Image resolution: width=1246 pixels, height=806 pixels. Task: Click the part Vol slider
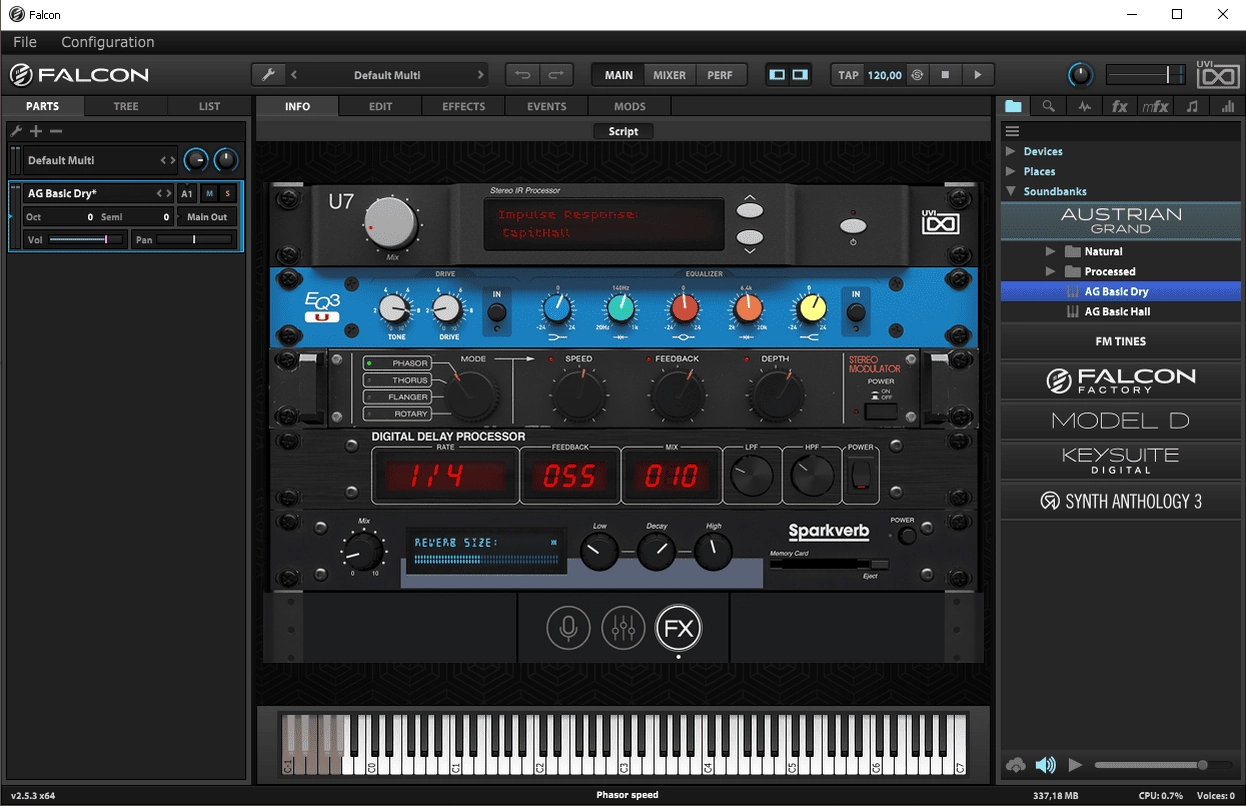pos(85,240)
